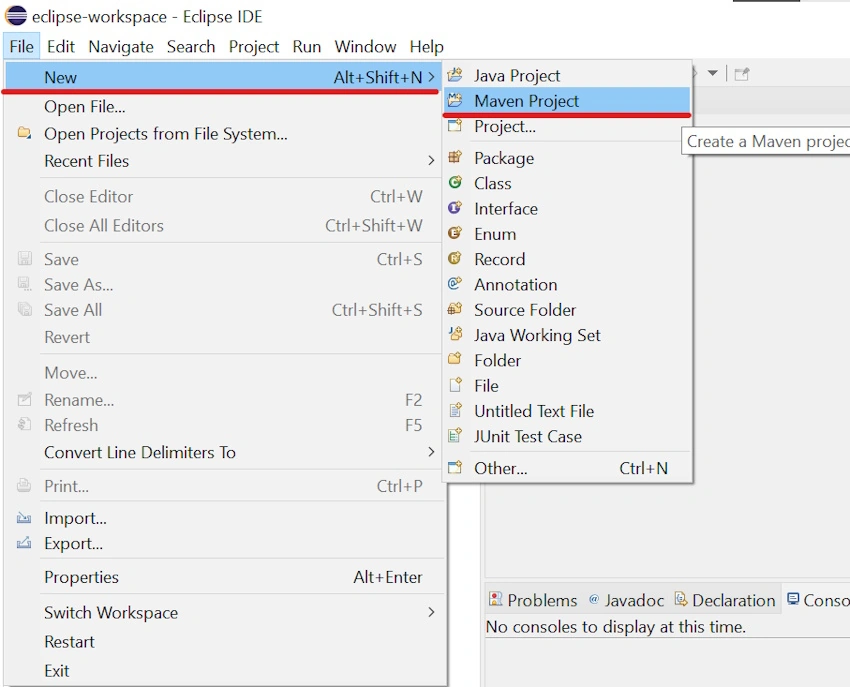Click the Java Project icon in submenu

coord(455,75)
